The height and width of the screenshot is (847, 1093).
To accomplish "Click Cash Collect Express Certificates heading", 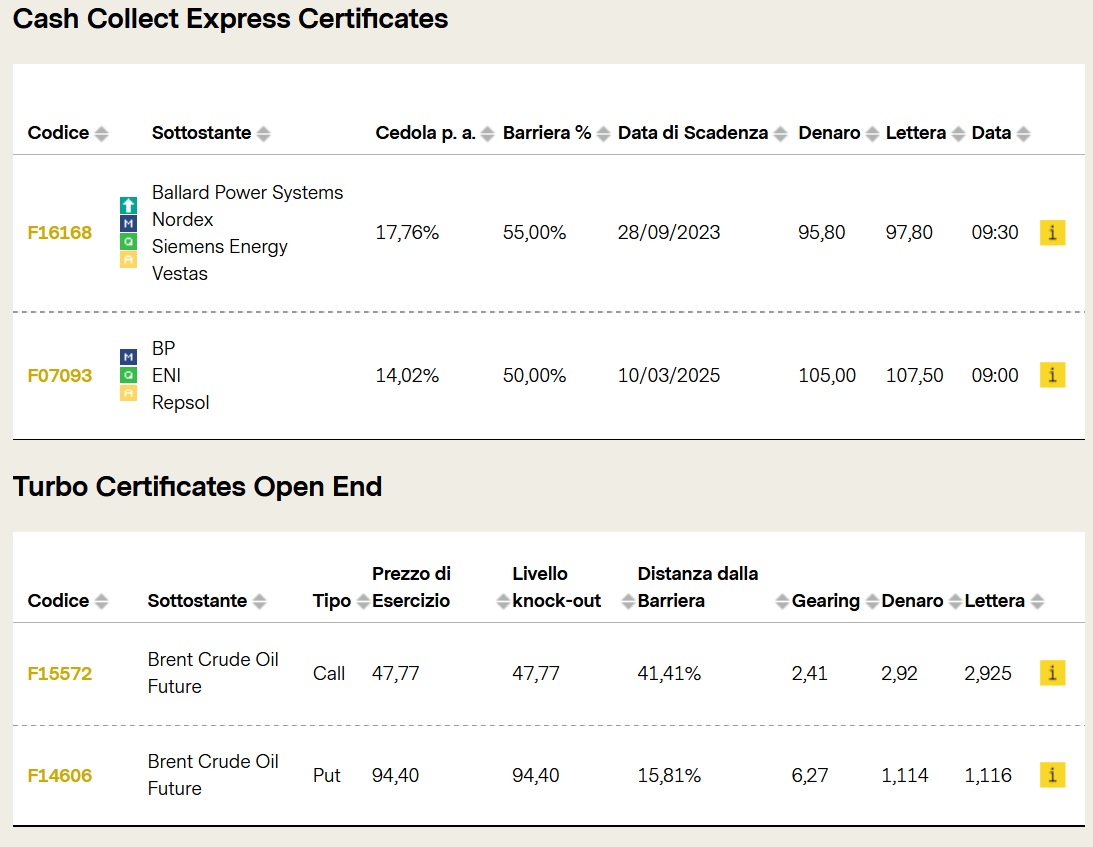I will pyautogui.click(x=230, y=19).
